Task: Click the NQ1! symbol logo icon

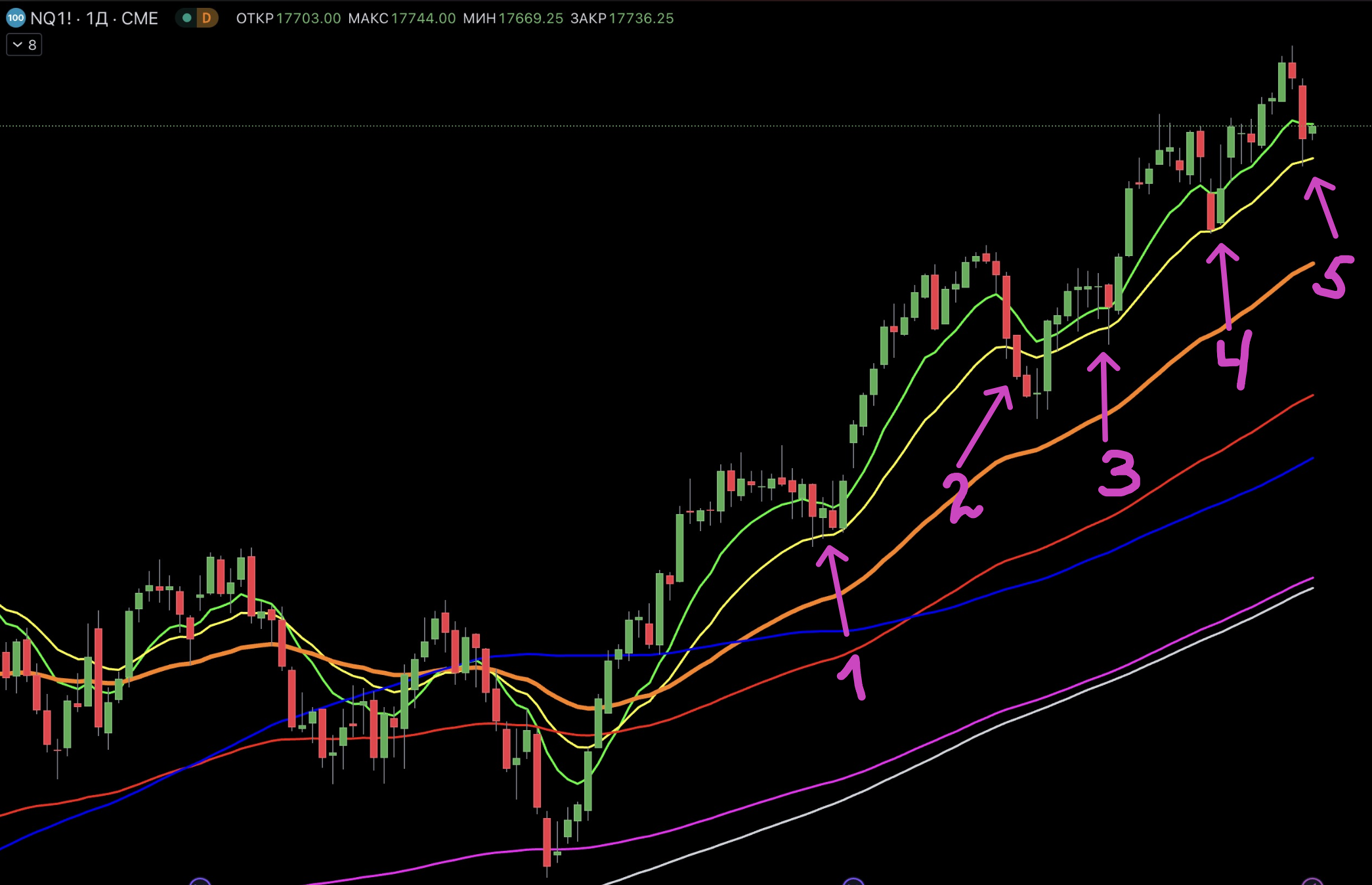Action: pyautogui.click(x=15, y=18)
